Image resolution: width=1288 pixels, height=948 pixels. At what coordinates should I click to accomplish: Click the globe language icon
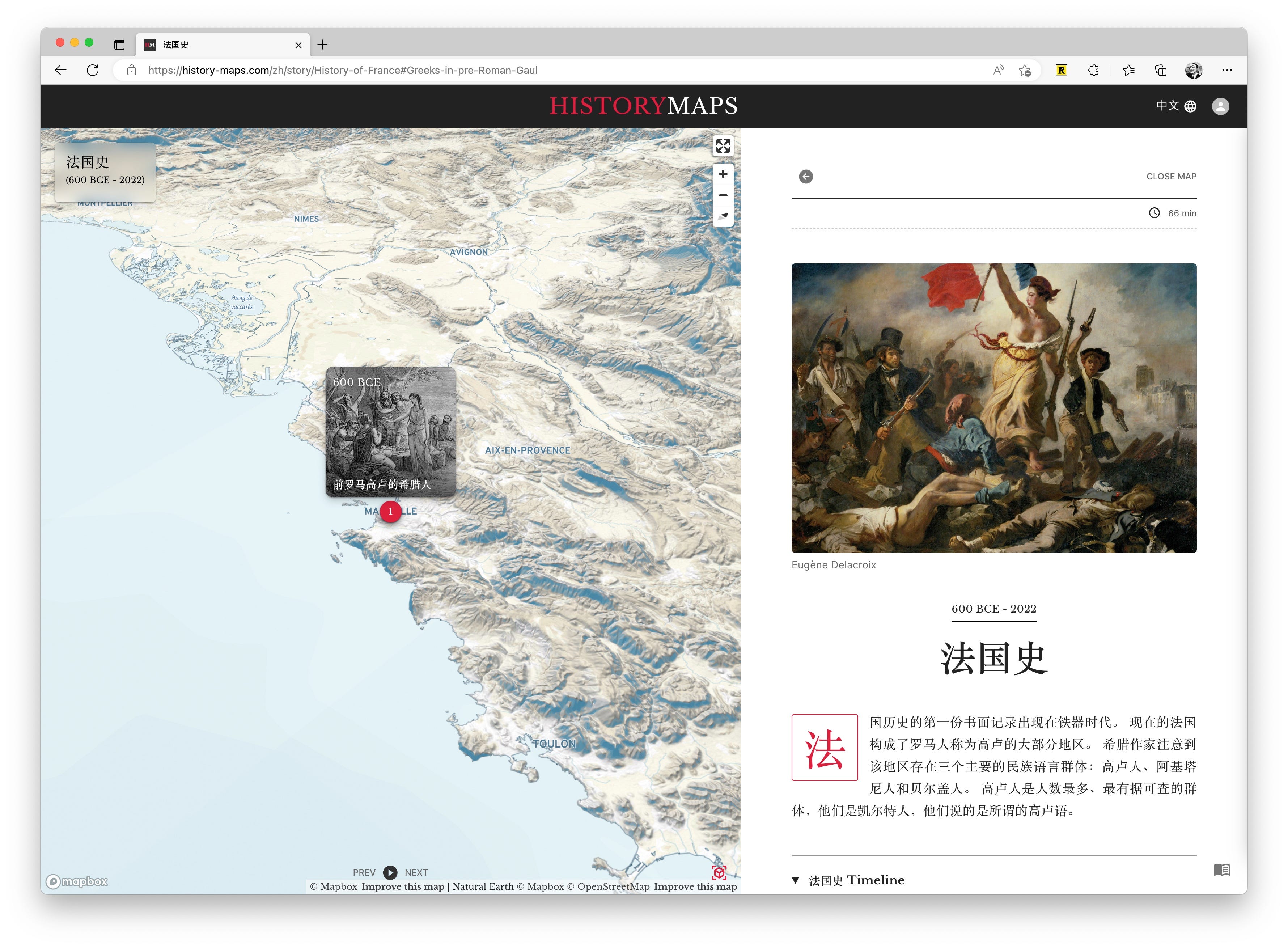pos(1190,106)
